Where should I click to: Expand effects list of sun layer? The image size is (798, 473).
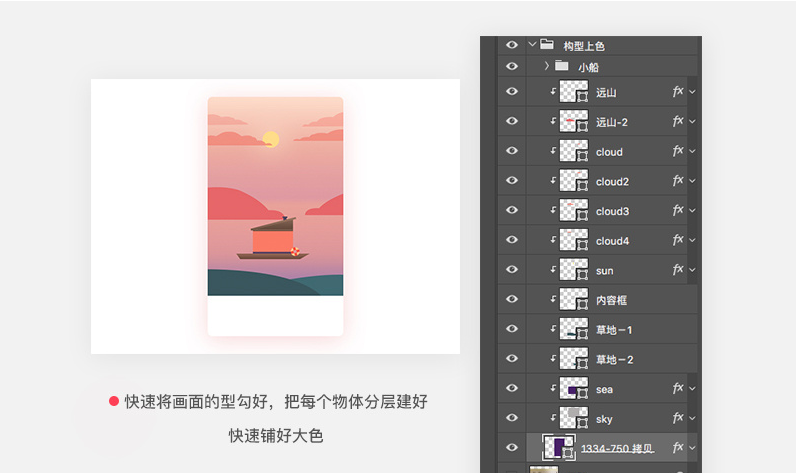[692, 270]
